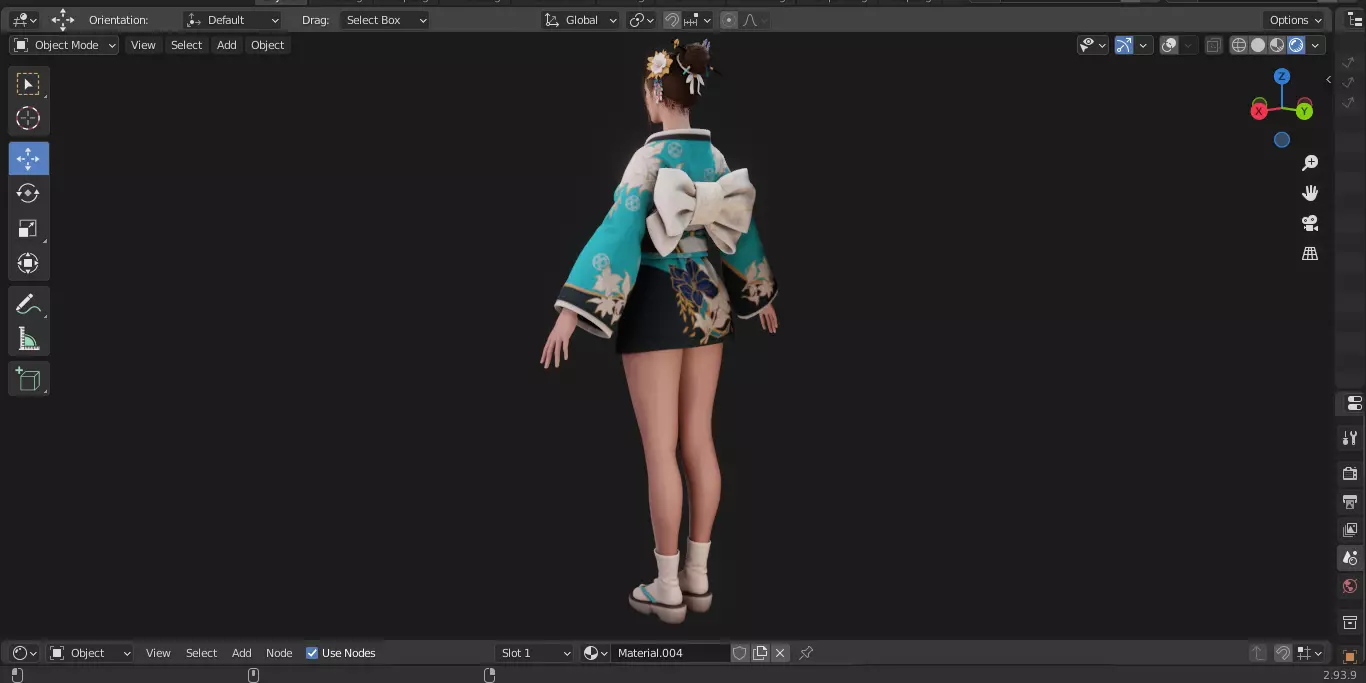The width and height of the screenshot is (1366, 683).
Task: Open the Output properties tab
Action: coord(1350,501)
